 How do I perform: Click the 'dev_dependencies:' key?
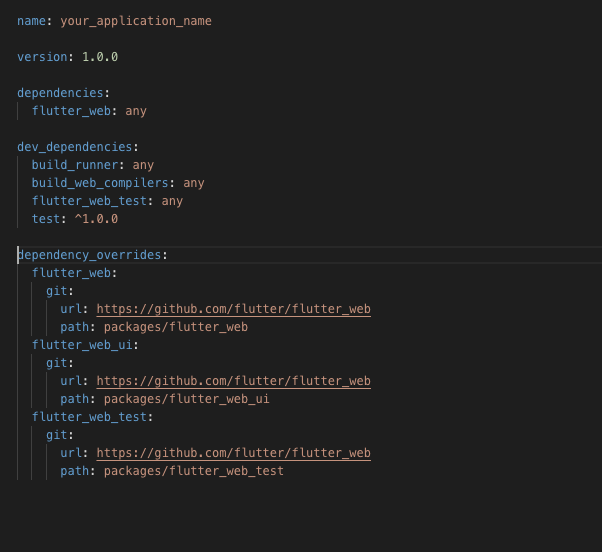[x=78, y=147]
